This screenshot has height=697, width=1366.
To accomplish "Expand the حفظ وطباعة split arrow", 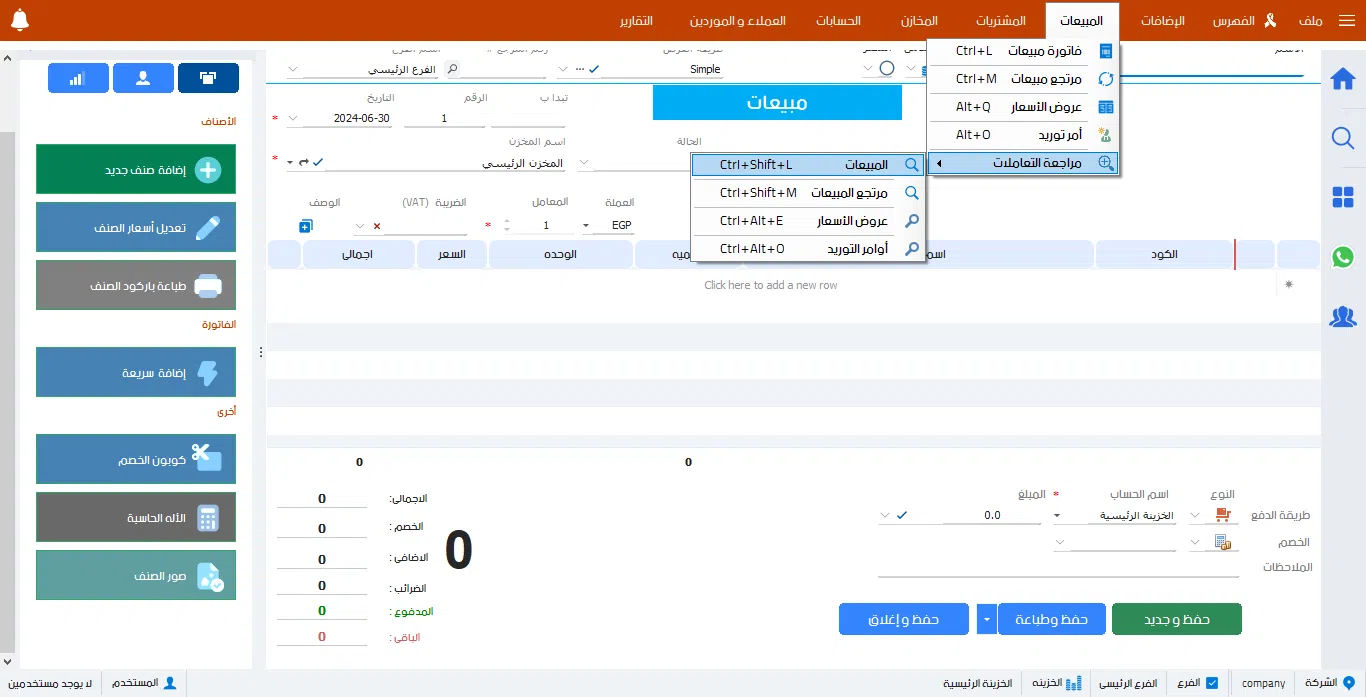I will [x=986, y=620].
